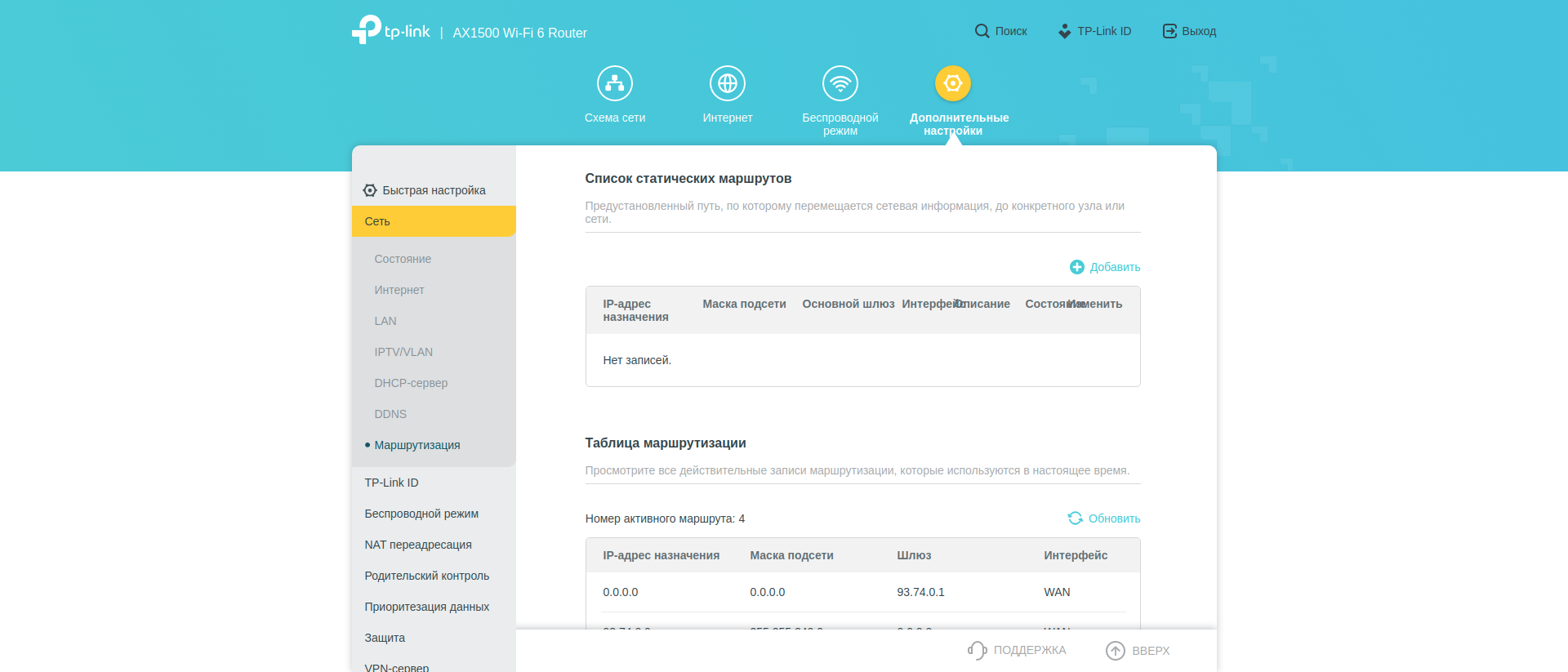Click the search (Поиск) magnifier icon

[982, 31]
